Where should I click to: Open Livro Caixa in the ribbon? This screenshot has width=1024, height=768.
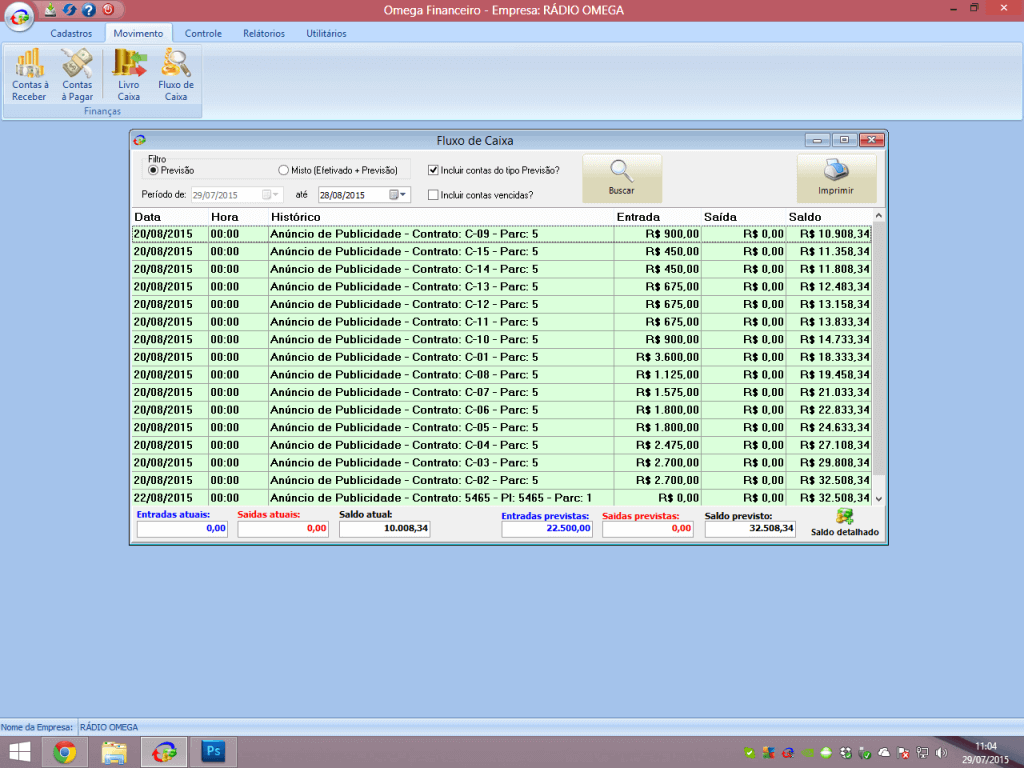(128, 75)
